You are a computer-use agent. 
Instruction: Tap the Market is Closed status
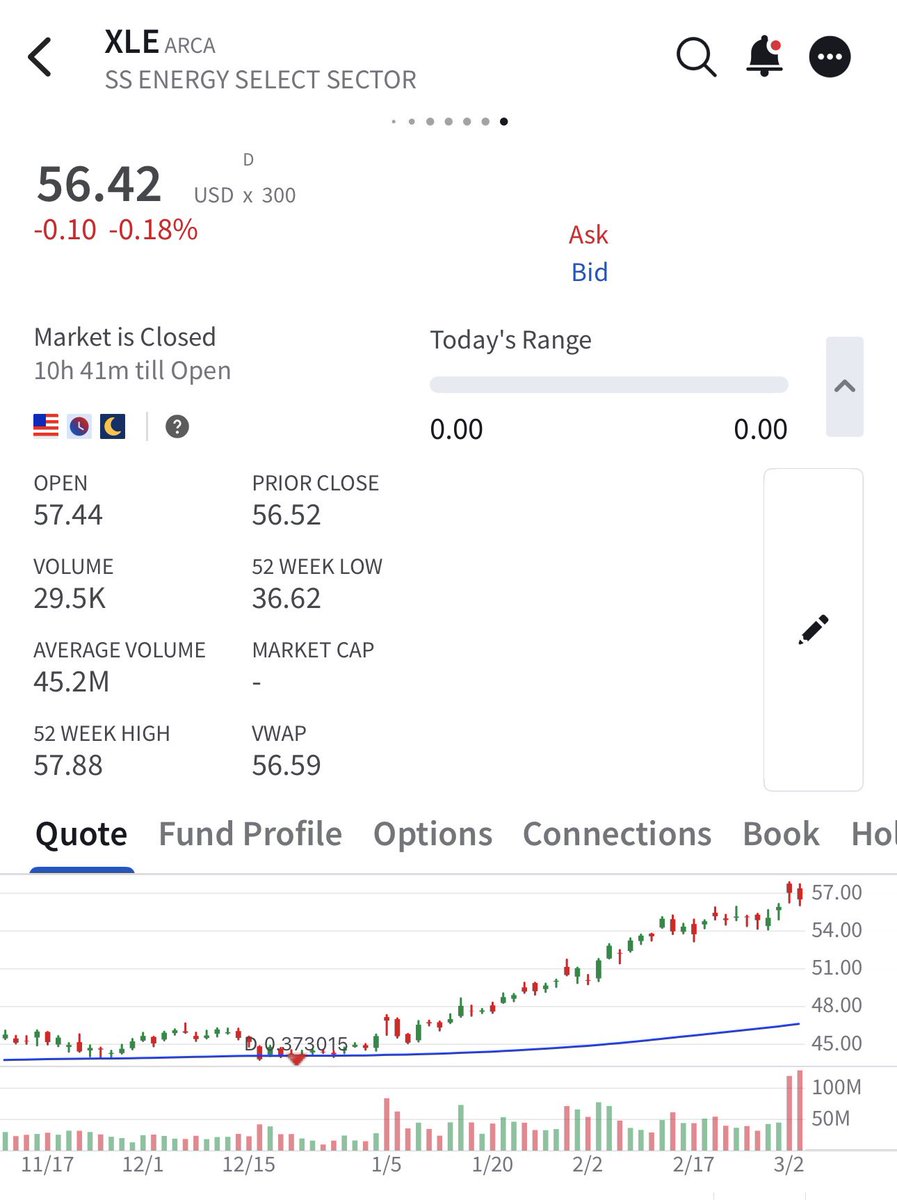[125, 337]
